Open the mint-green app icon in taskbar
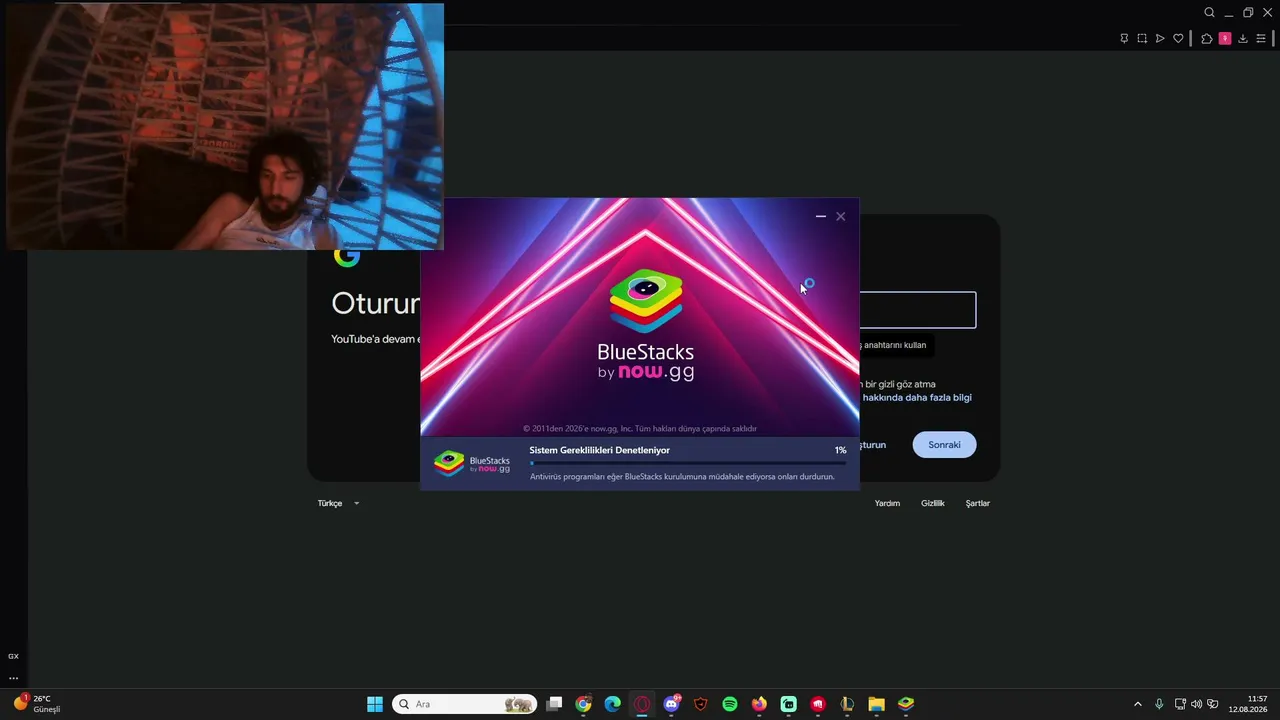 (788, 704)
